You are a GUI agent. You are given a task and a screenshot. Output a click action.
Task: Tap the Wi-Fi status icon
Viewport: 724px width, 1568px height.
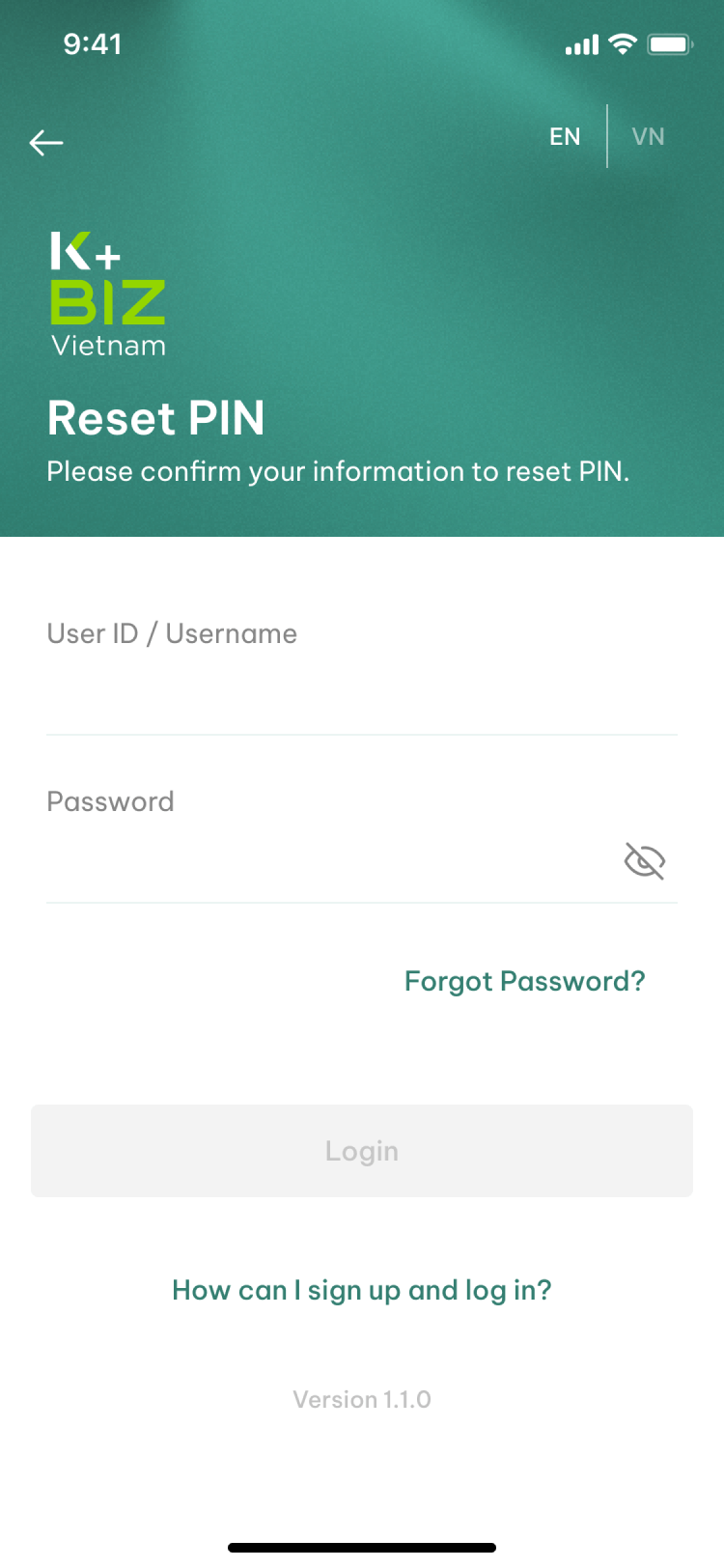pyautogui.click(x=624, y=44)
